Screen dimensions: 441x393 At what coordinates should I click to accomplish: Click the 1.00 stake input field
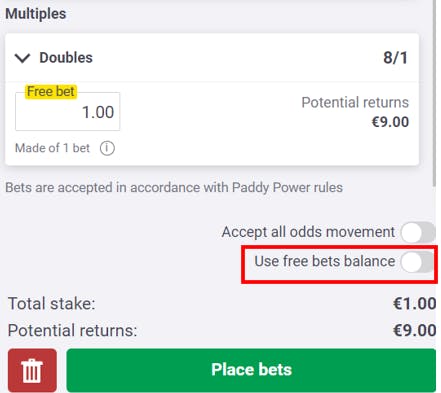point(67,112)
